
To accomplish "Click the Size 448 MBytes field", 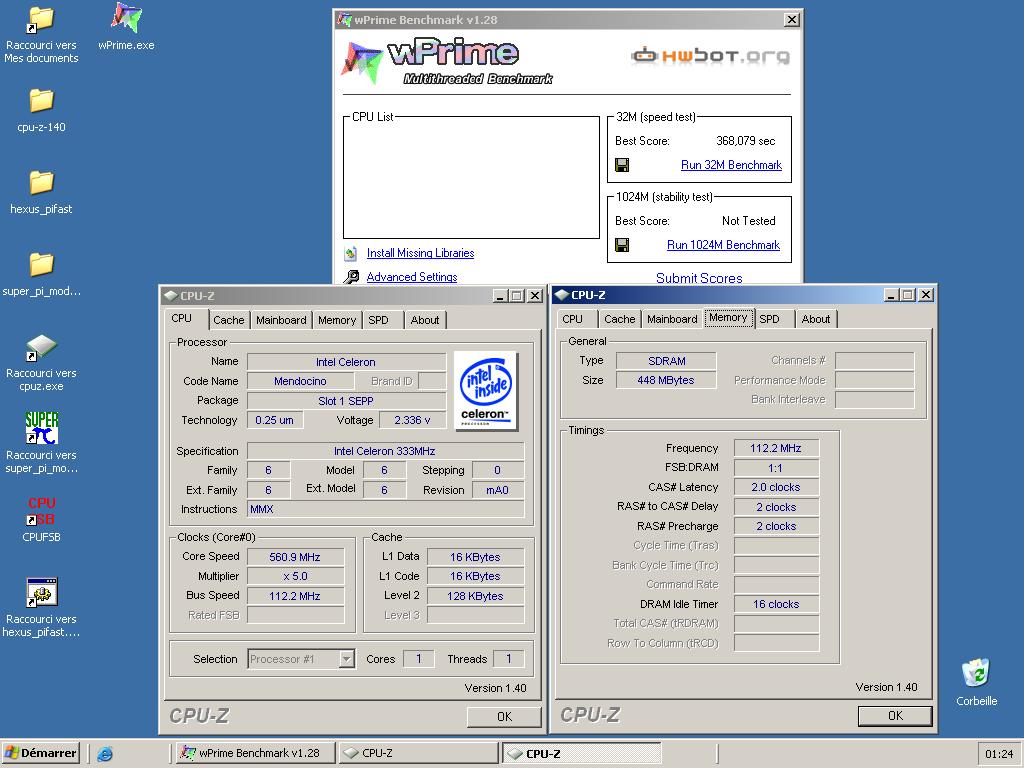I will tap(666, 380).
